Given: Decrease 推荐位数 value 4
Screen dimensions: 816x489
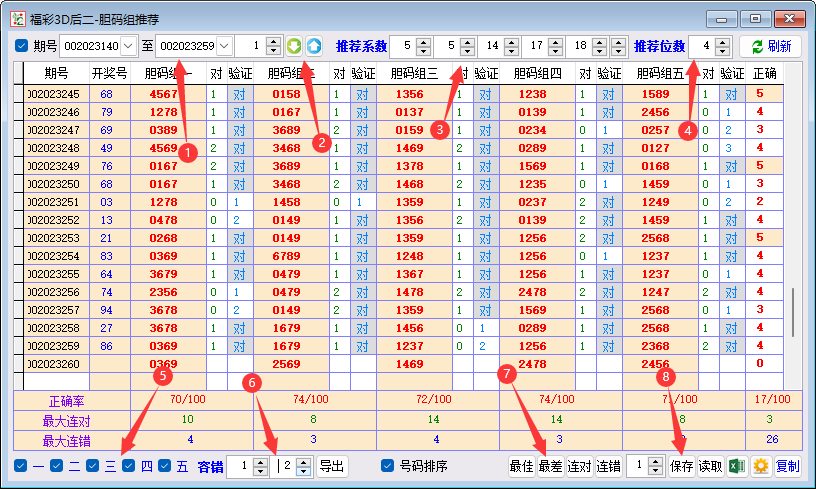Looking at the screenshot, I should pyautogui.click(x=722, y=50).
